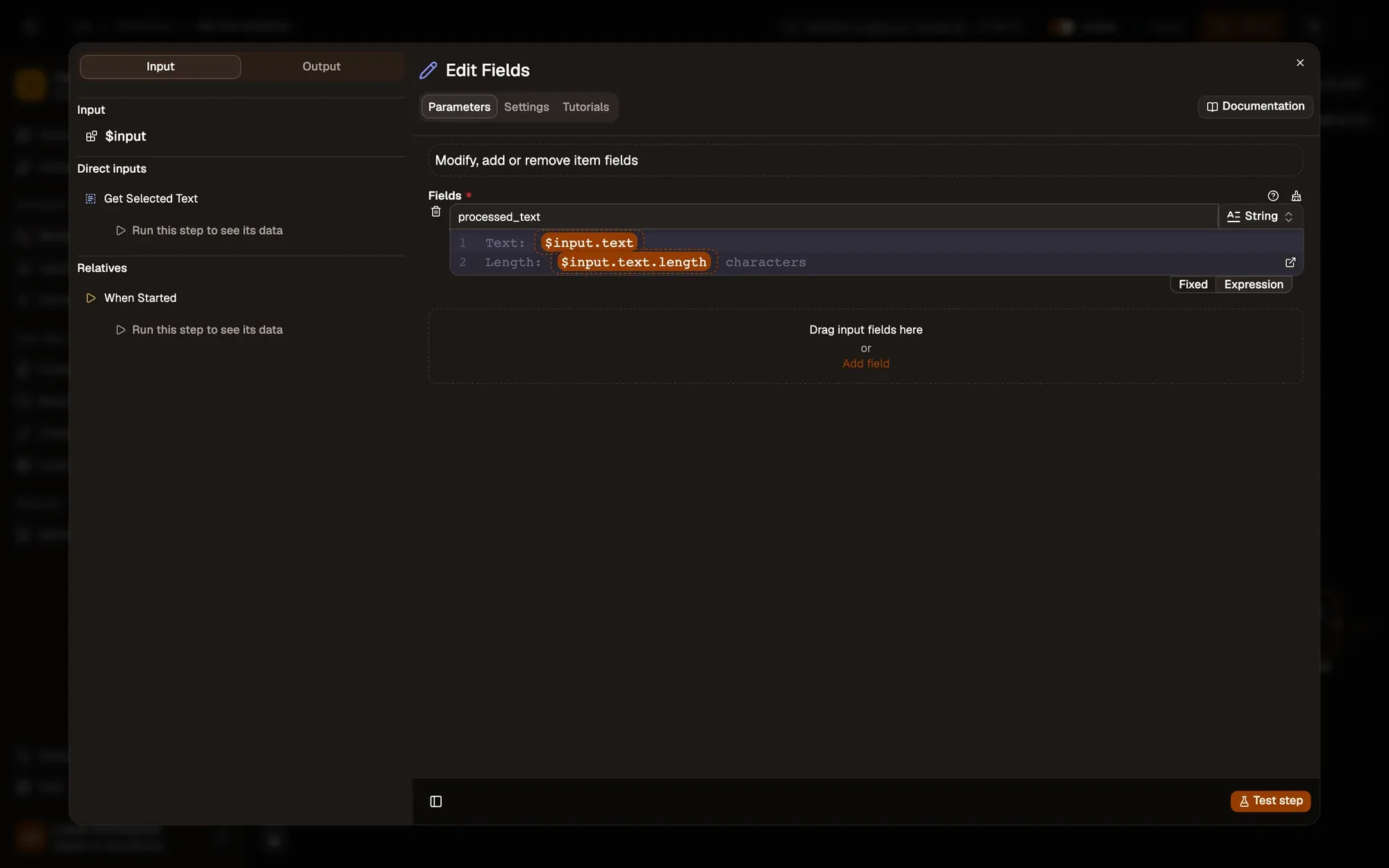
Task: Click the $input schema icon
Action: click(91, 136)
